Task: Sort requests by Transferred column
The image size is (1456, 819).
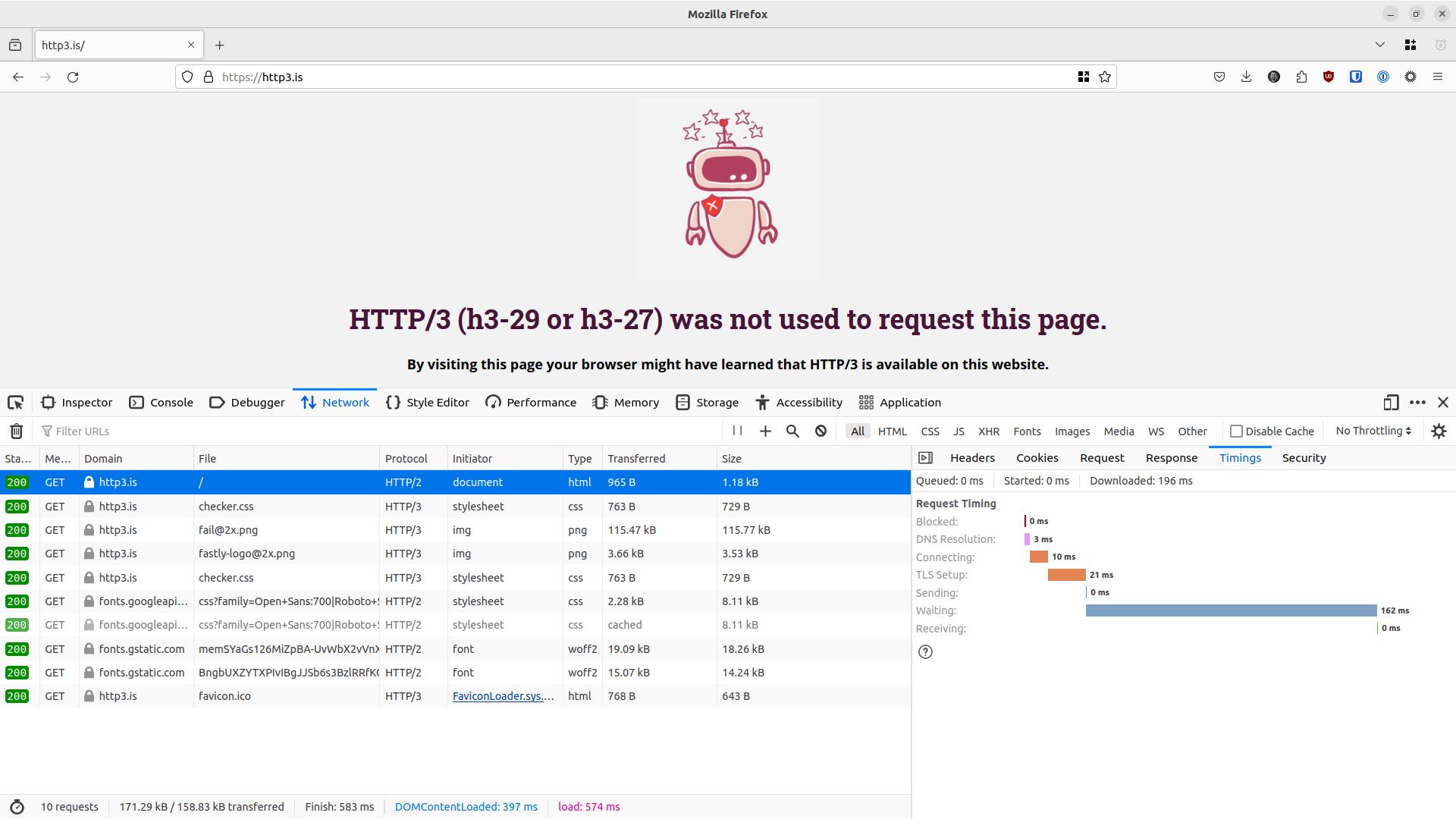Action: 659,459
